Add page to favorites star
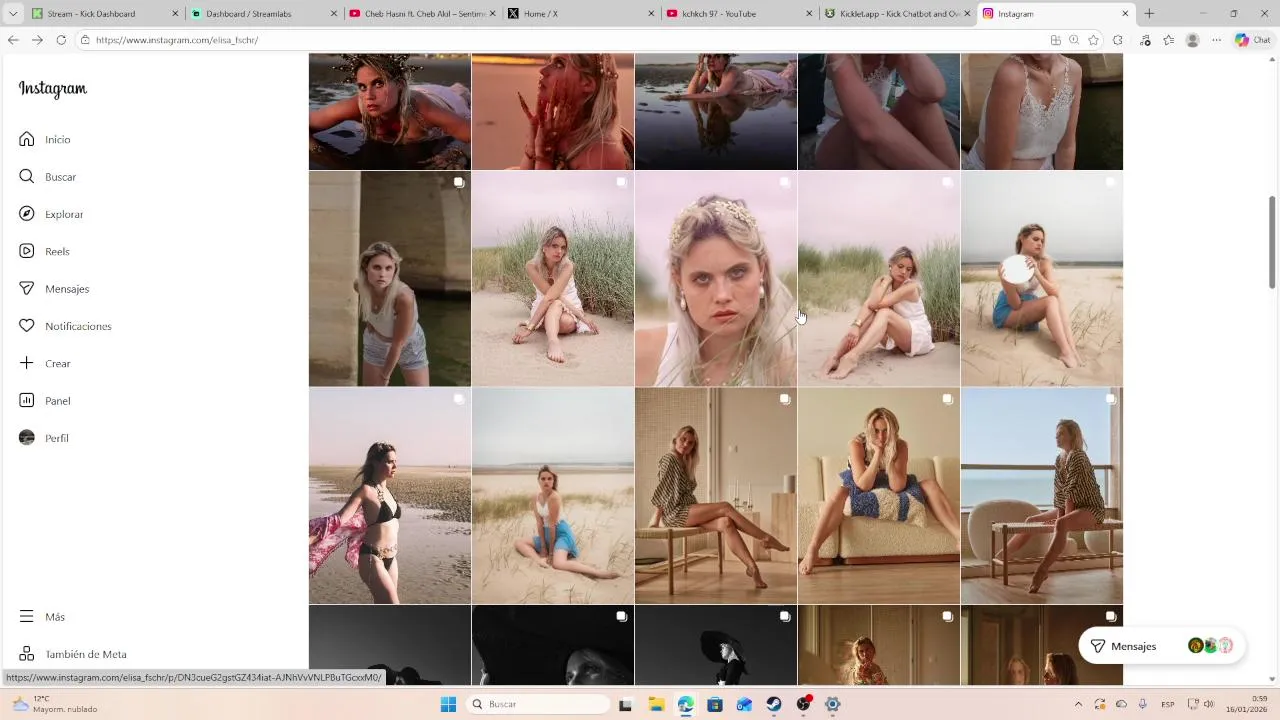 [1093, 40]
